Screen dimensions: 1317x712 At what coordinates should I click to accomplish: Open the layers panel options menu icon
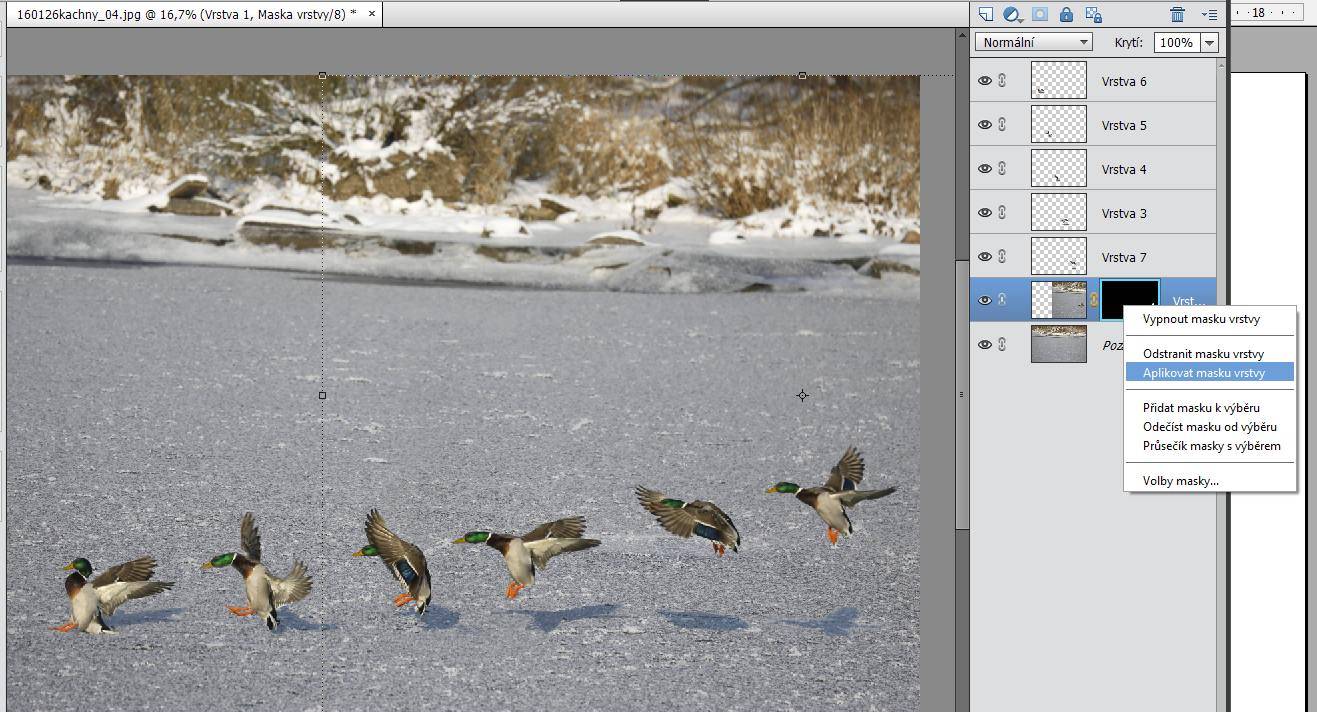coord(1209,14)
